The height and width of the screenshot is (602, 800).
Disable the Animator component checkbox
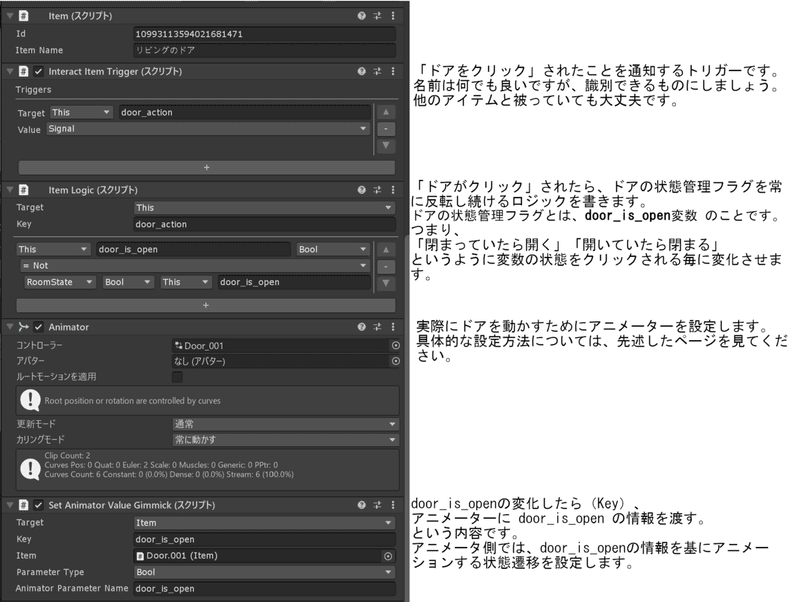coord(38,327)
